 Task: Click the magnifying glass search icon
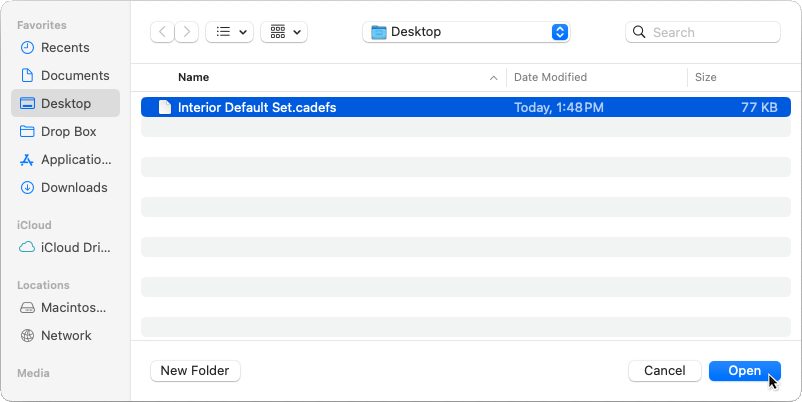coord(639,32)
